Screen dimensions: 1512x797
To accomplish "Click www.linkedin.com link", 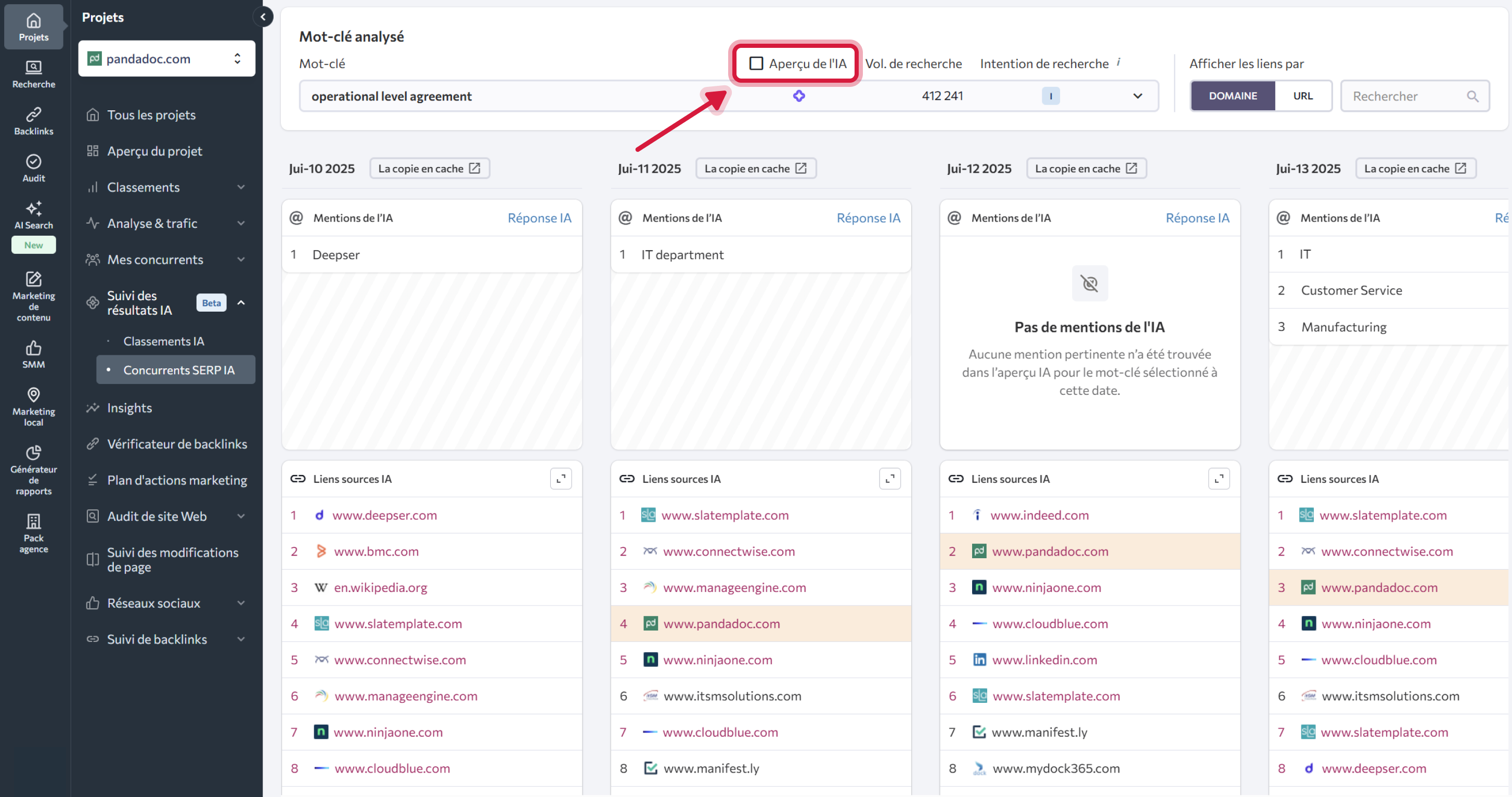I will (1044, 660).
